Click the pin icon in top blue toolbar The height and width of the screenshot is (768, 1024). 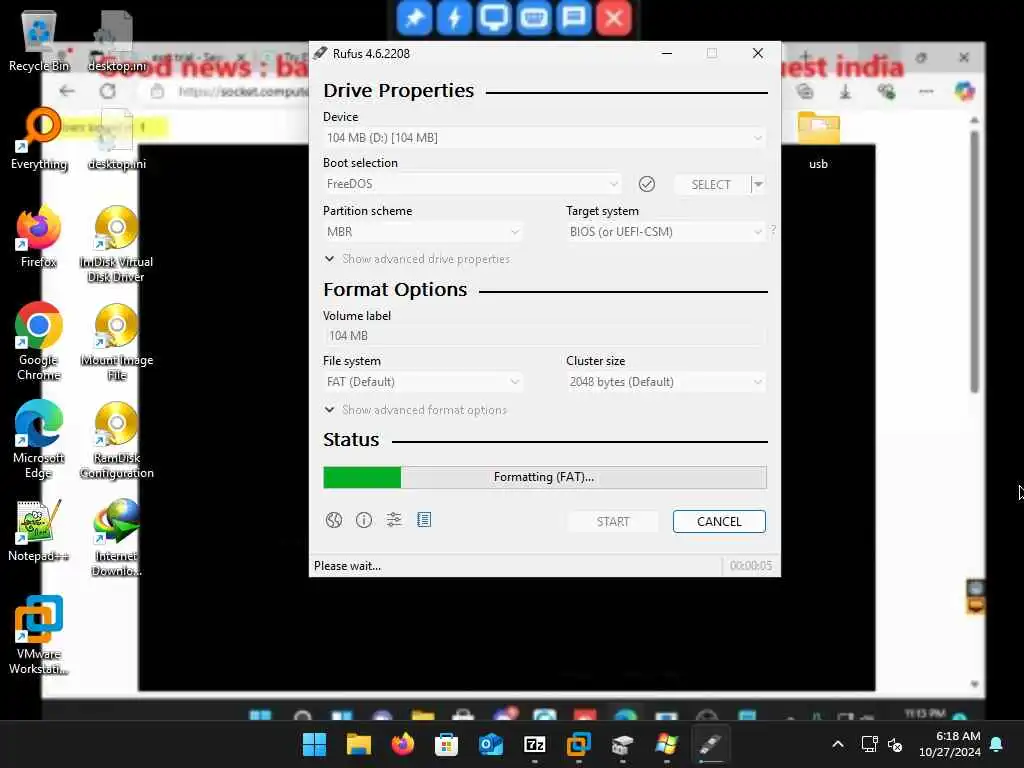[414, 18]
